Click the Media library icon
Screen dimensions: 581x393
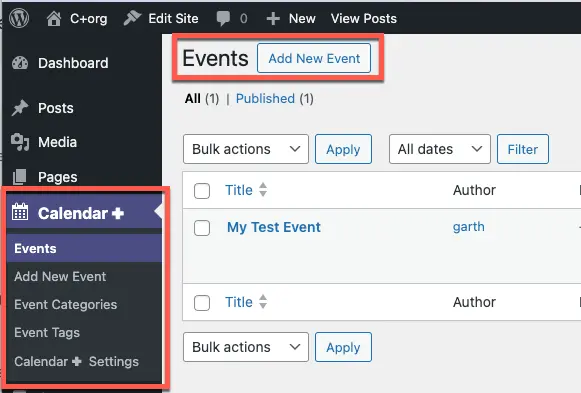20,142
